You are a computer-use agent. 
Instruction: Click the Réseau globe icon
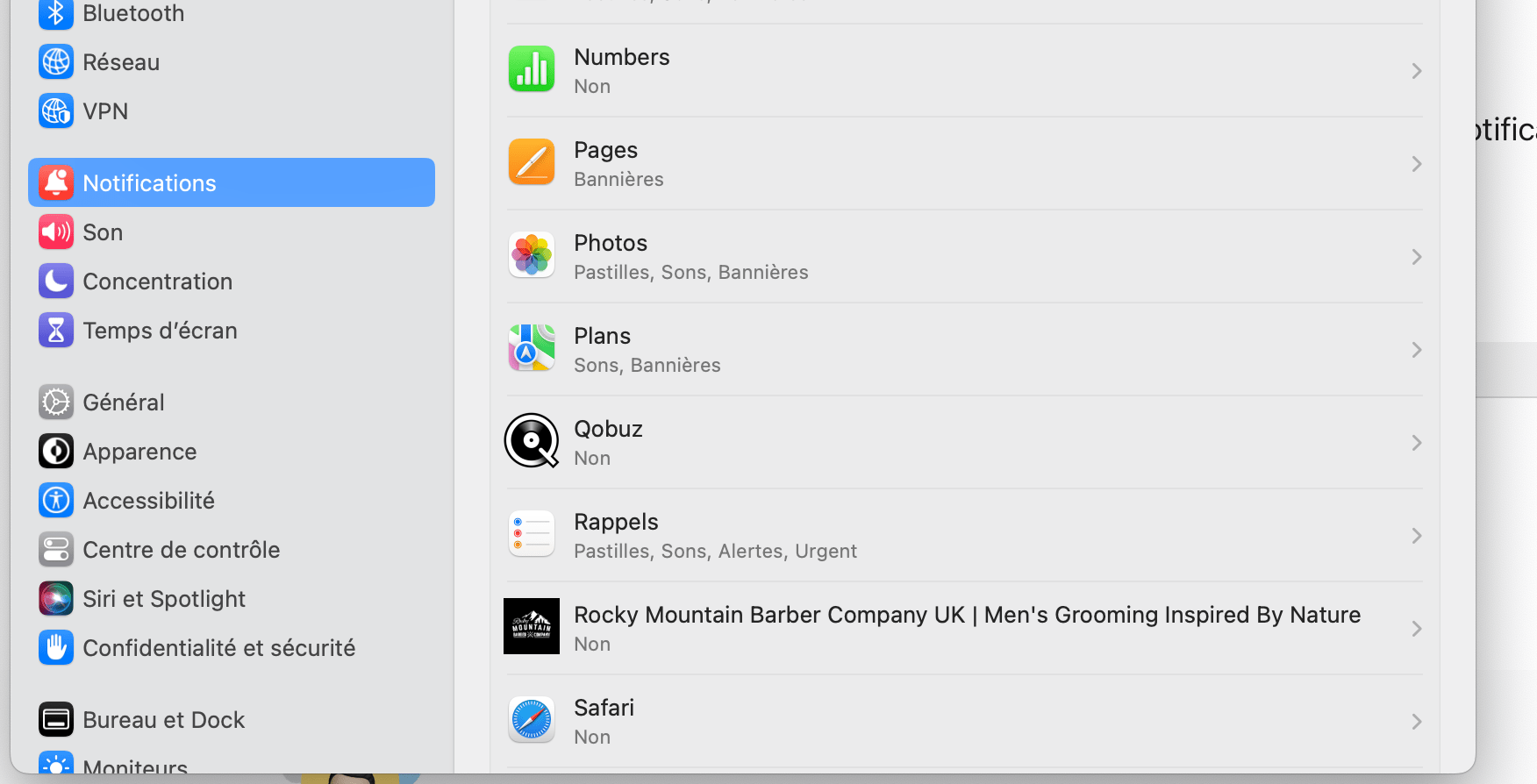coord(56,62)
